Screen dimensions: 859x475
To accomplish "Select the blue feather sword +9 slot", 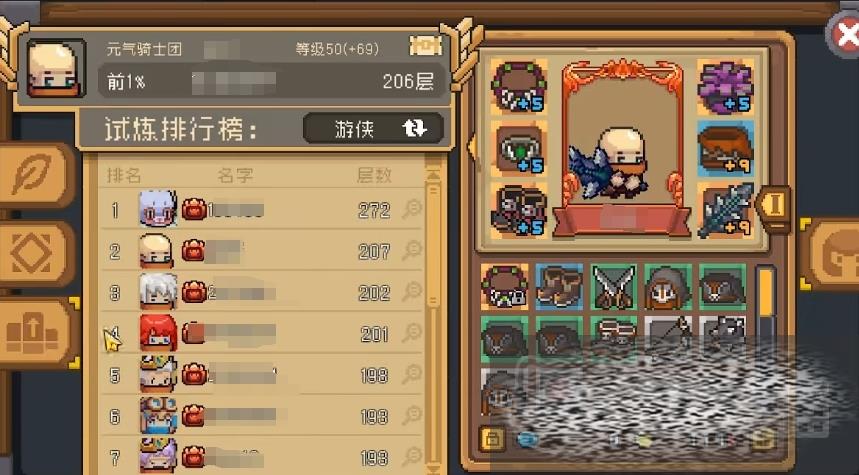I will (x=725, y=211).
